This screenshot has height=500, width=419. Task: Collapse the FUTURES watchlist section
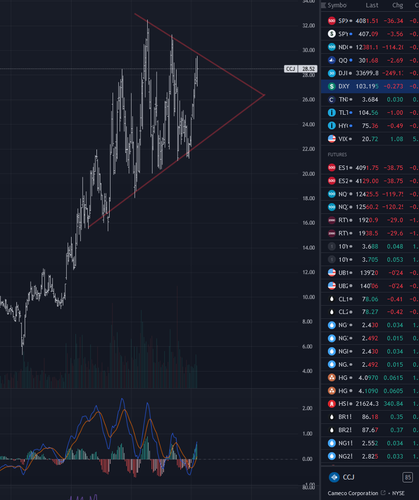[x=337, y=155]
